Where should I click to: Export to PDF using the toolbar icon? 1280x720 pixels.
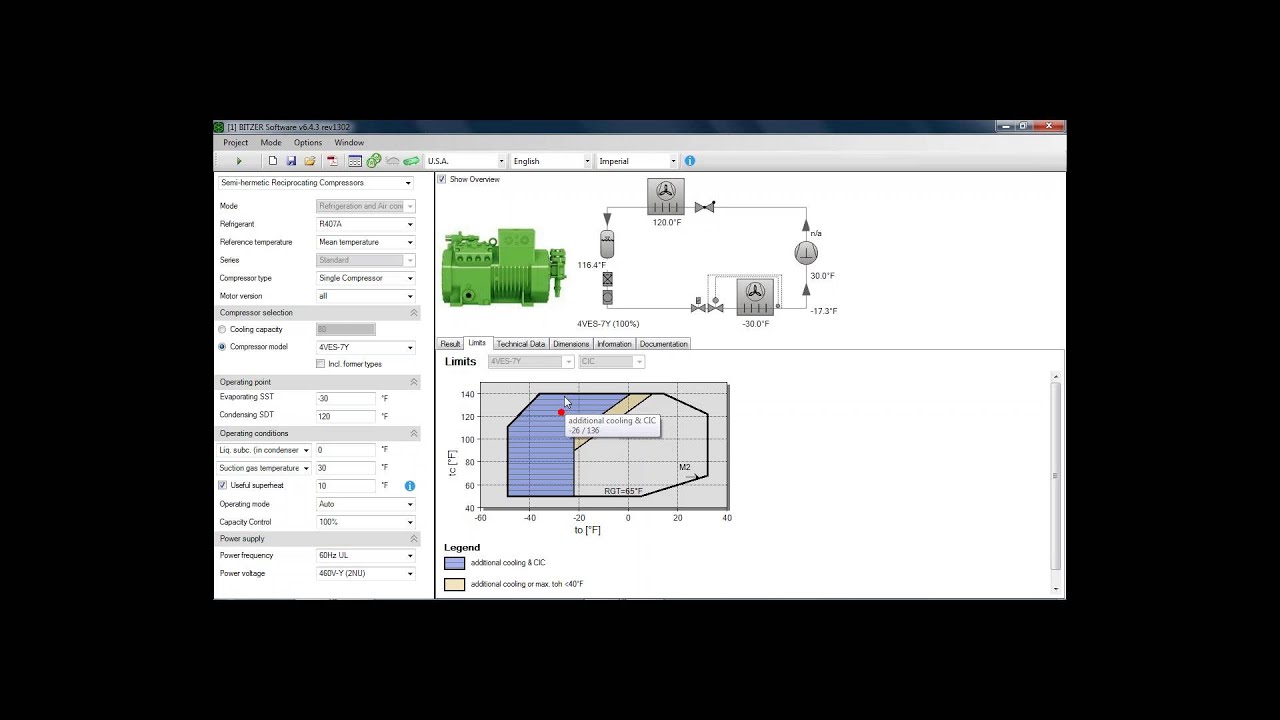coord(332,161)
